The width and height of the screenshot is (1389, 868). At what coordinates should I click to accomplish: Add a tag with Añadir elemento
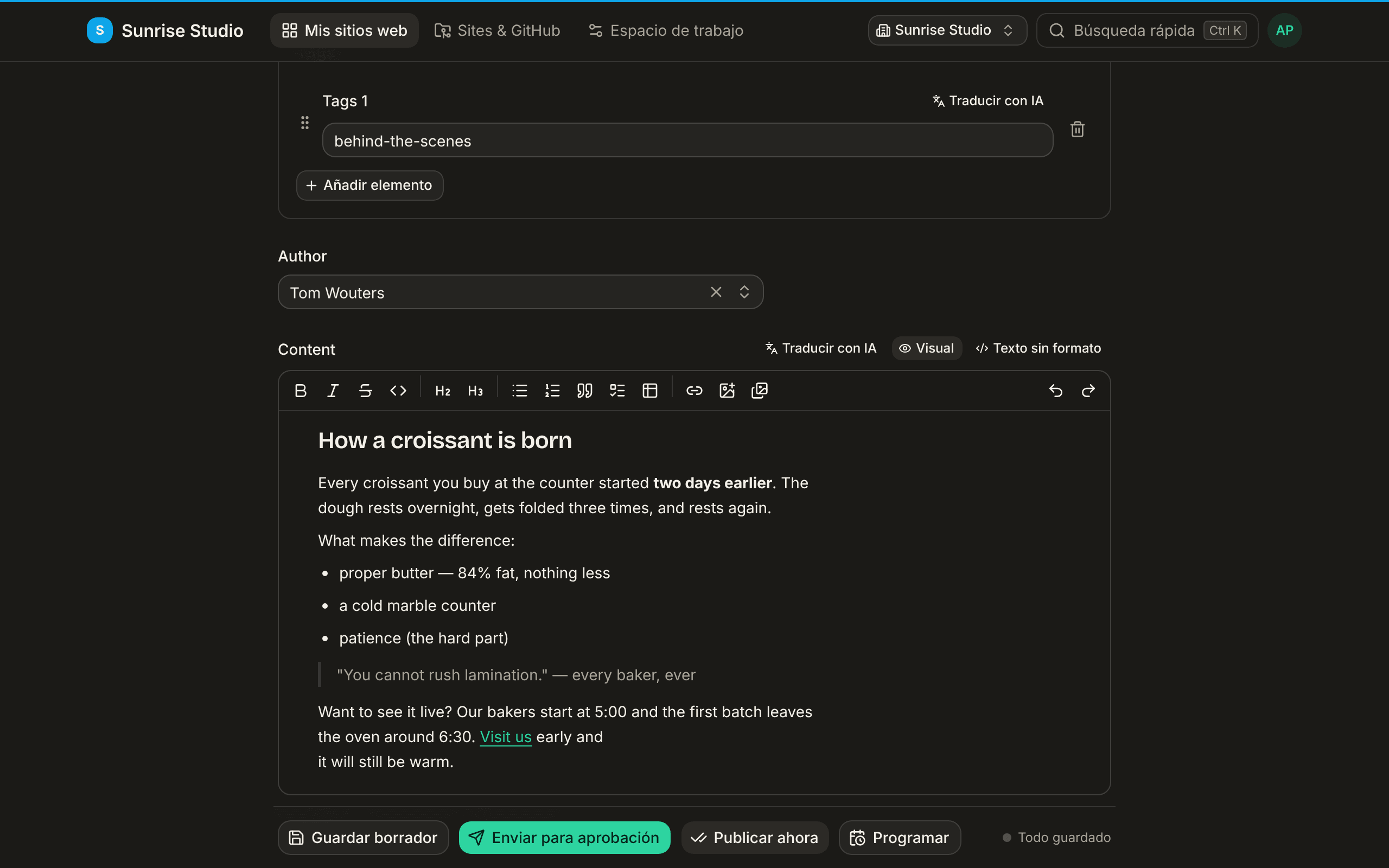[x=369, y=186]
